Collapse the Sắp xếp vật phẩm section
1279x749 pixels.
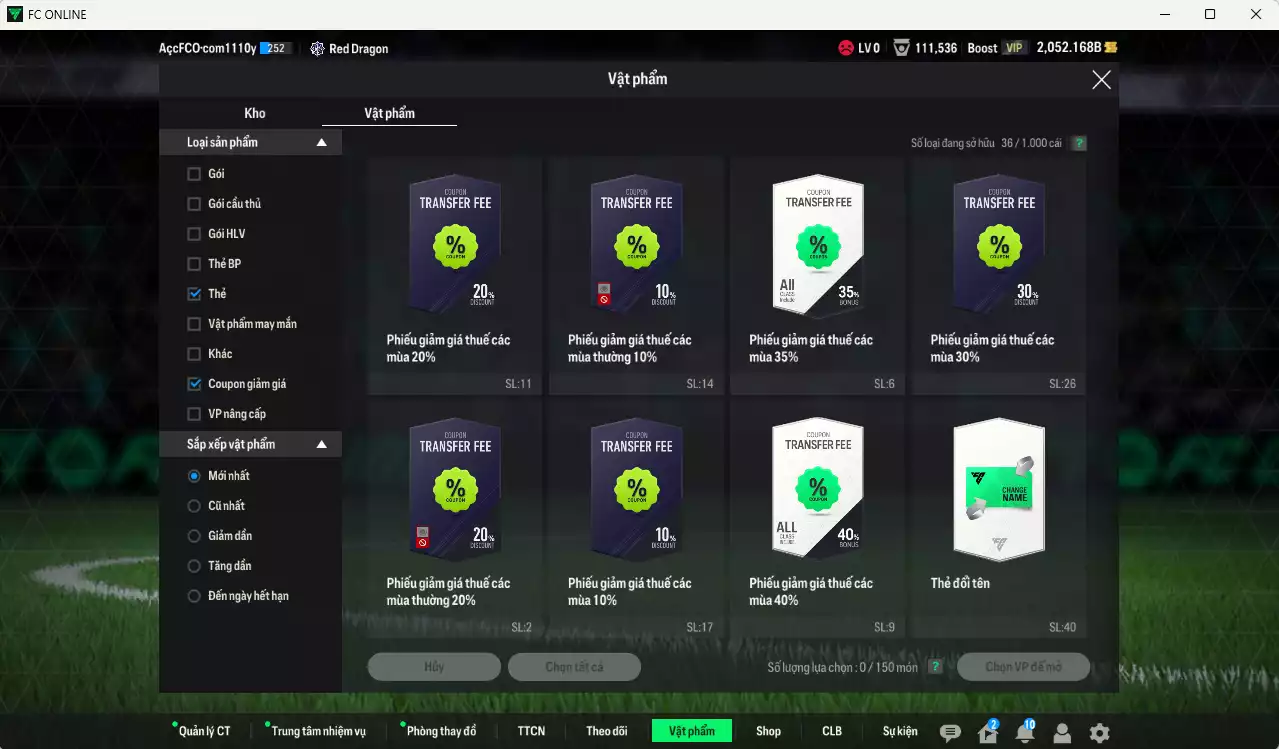[322, 444]
